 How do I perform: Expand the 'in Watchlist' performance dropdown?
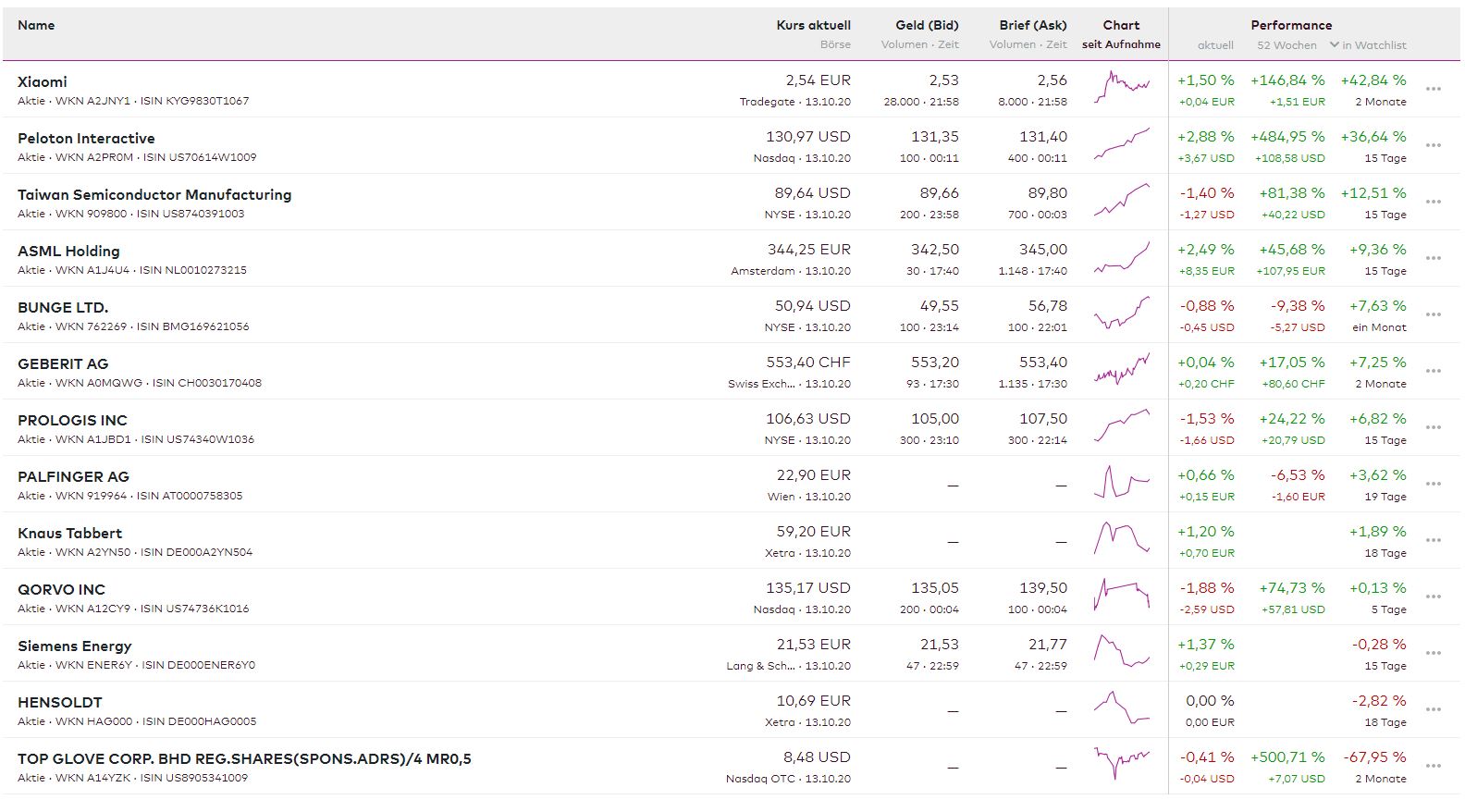(x=1367, y=45)
